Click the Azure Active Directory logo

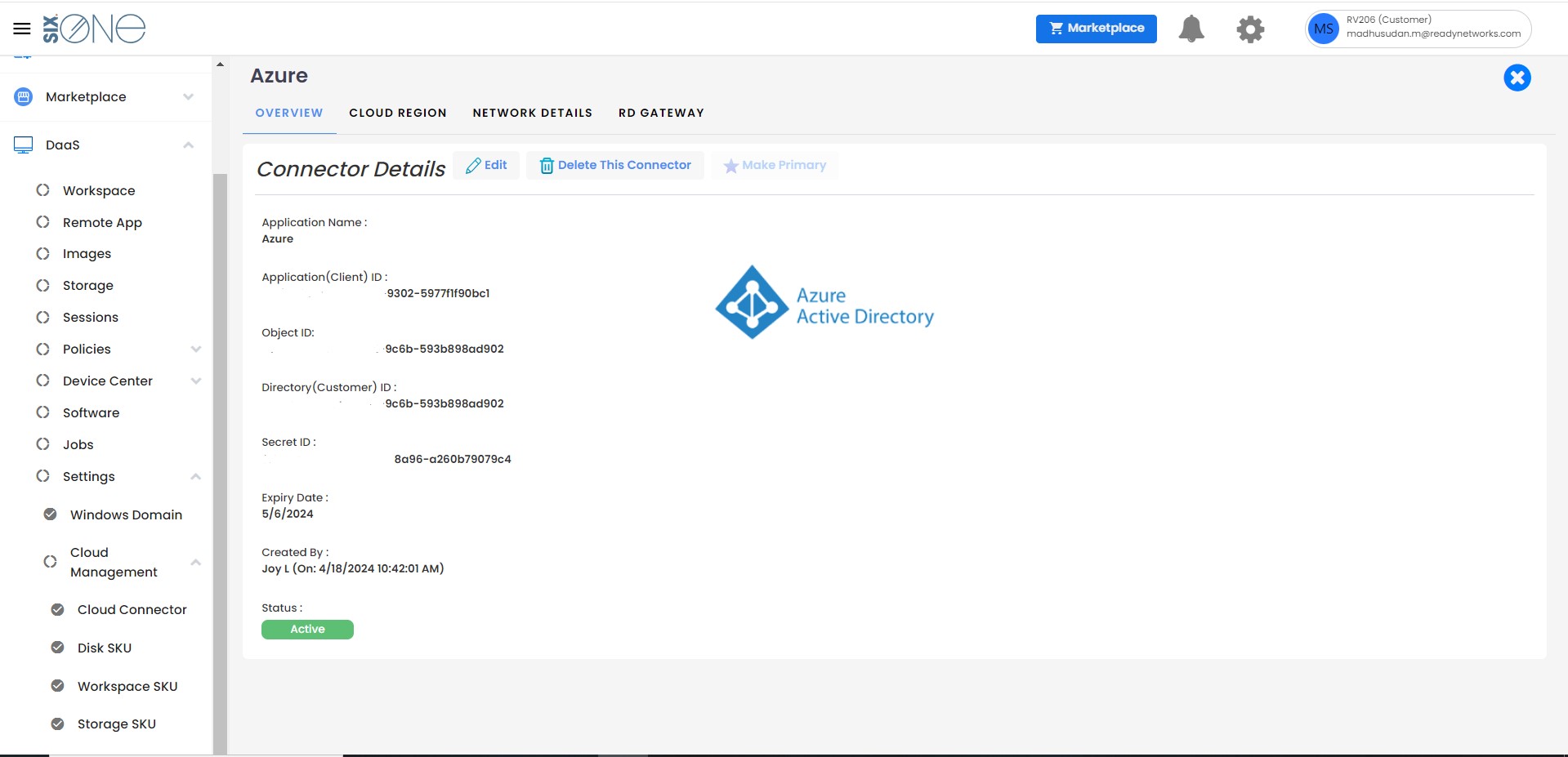click(x=824, y=302)
